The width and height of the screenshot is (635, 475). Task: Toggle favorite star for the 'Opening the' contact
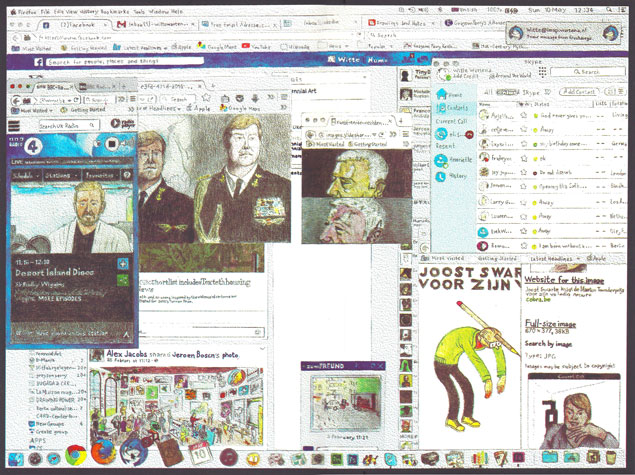click(524, 187)
